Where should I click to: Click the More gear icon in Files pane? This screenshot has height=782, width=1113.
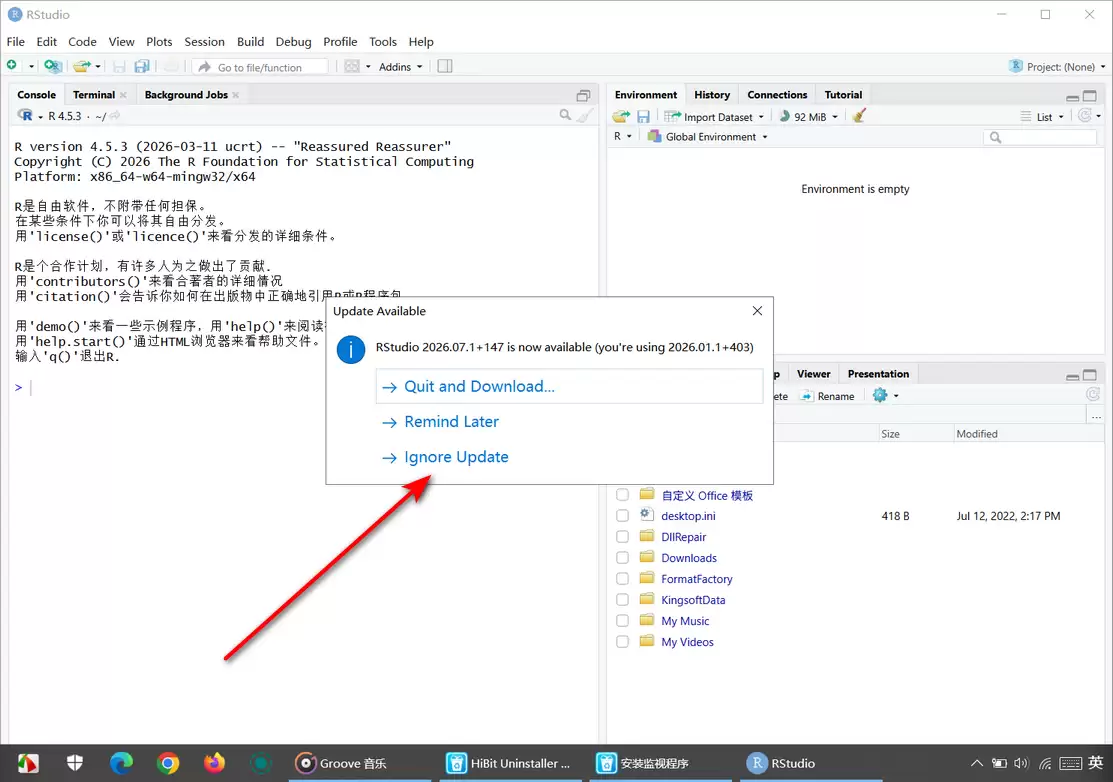pyautogui.click(x=880, y=395)
